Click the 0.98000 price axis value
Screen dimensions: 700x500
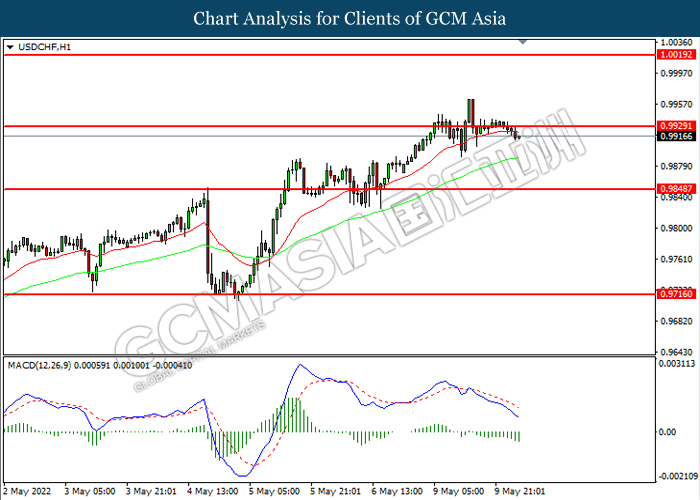tap(677, 228)
